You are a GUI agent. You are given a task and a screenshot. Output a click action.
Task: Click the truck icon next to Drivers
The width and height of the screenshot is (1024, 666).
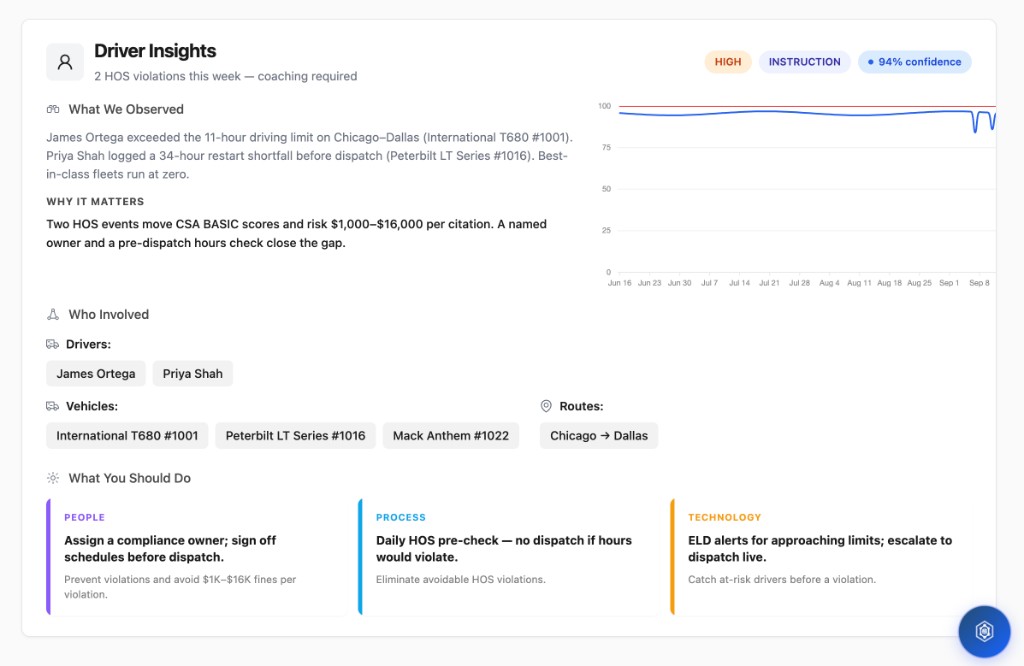pyautogui.click(x=52, y=344)
